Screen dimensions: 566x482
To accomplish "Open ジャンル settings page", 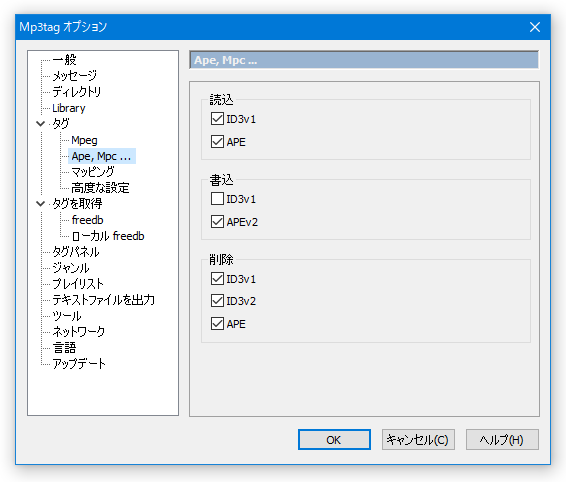I will pyautogui.click(x=71, y=268).
